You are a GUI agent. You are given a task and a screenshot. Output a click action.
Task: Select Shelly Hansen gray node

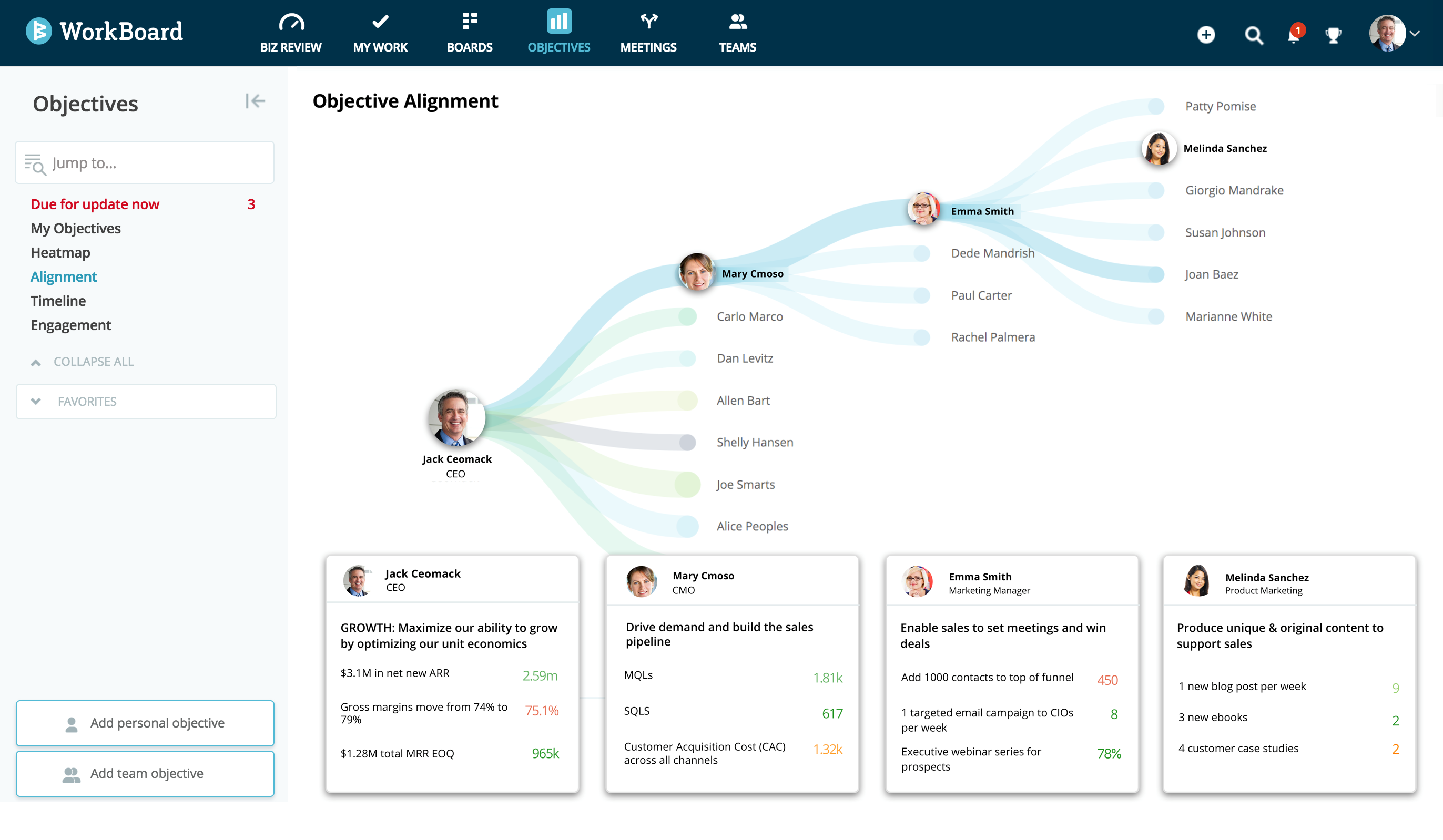point(688,442)
